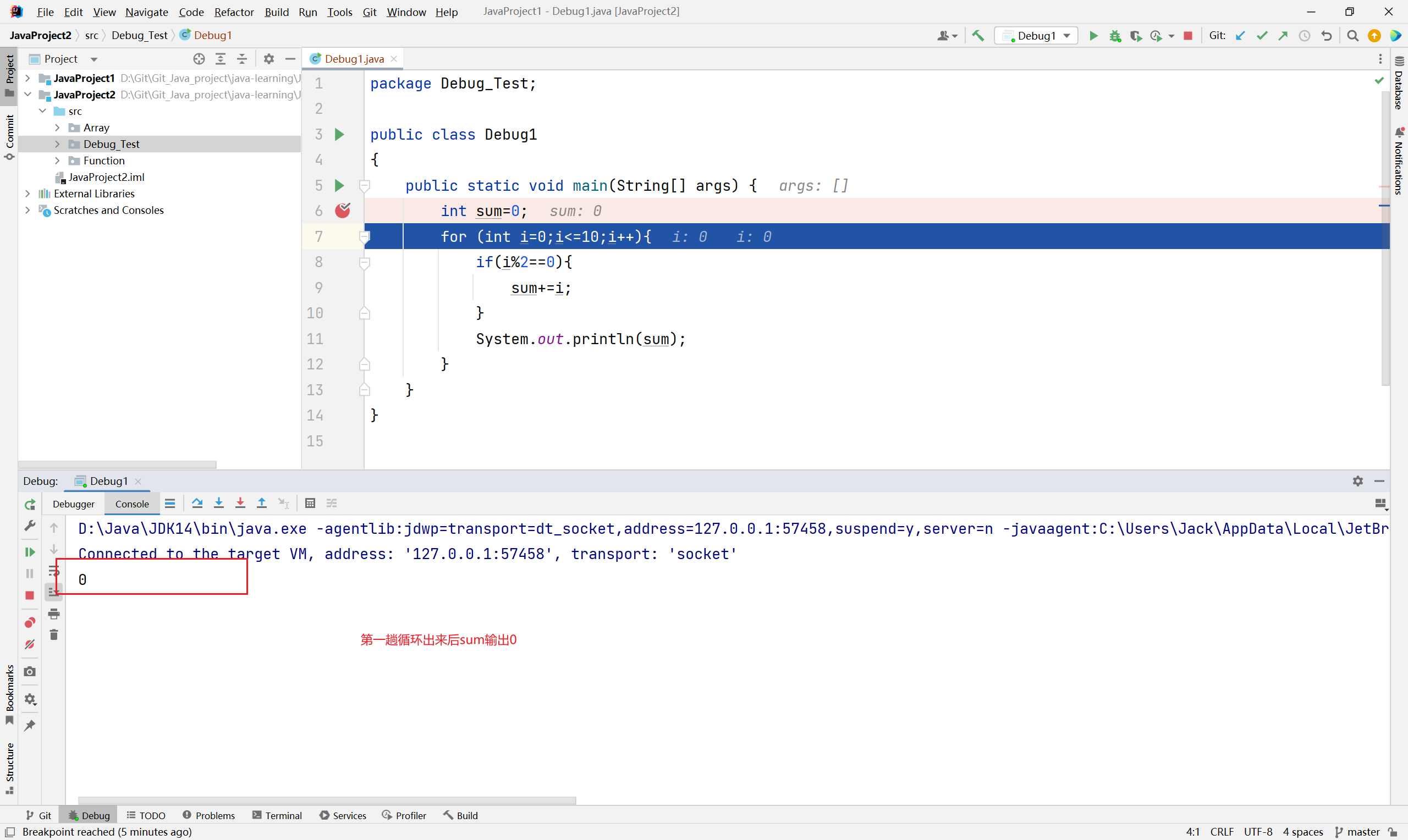The image size is (1408, 840).
Task: Click the Build hammer icon
Action: point(978,36)
